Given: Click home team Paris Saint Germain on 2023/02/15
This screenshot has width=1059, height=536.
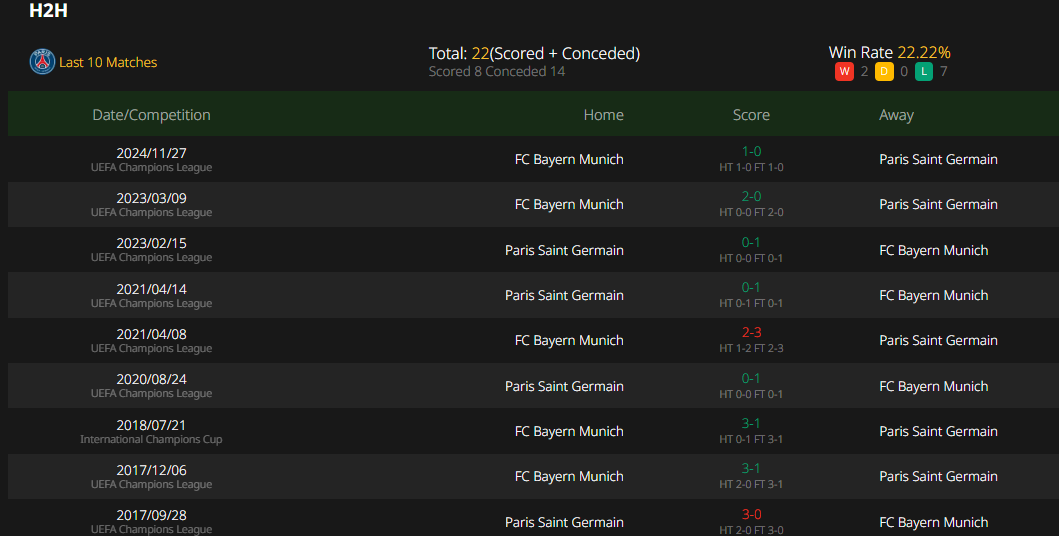Looking at the screenshot, I should tap(564, 250).
